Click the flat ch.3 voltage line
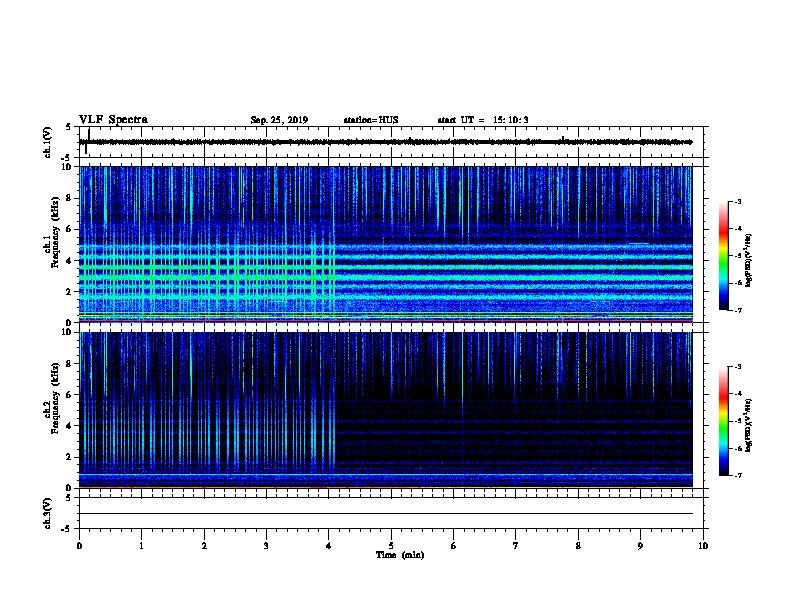The width and height of the screenshot is (792, 612). 386,514
